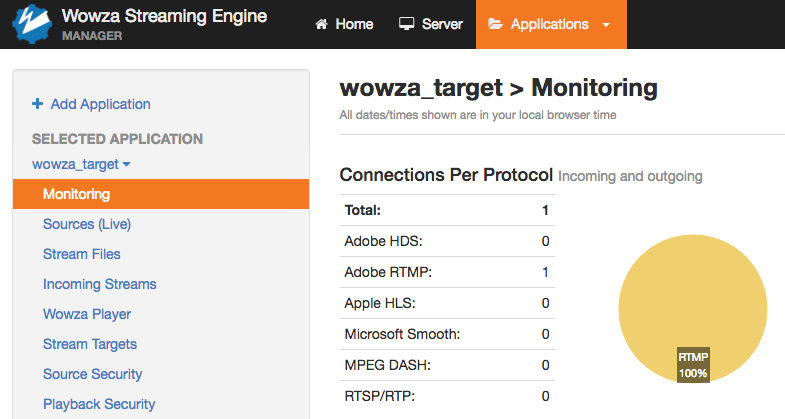Image resolution: width=785 pixels, height=419 pixels.
Task: Open Source Security settings
Action: [x=93, y=374]
